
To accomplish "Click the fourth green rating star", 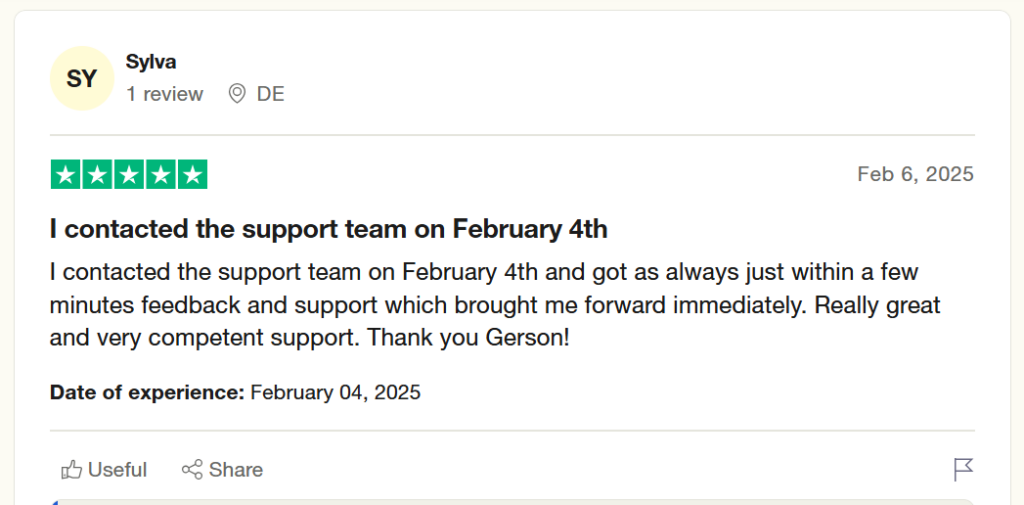I will click(160, 175).
